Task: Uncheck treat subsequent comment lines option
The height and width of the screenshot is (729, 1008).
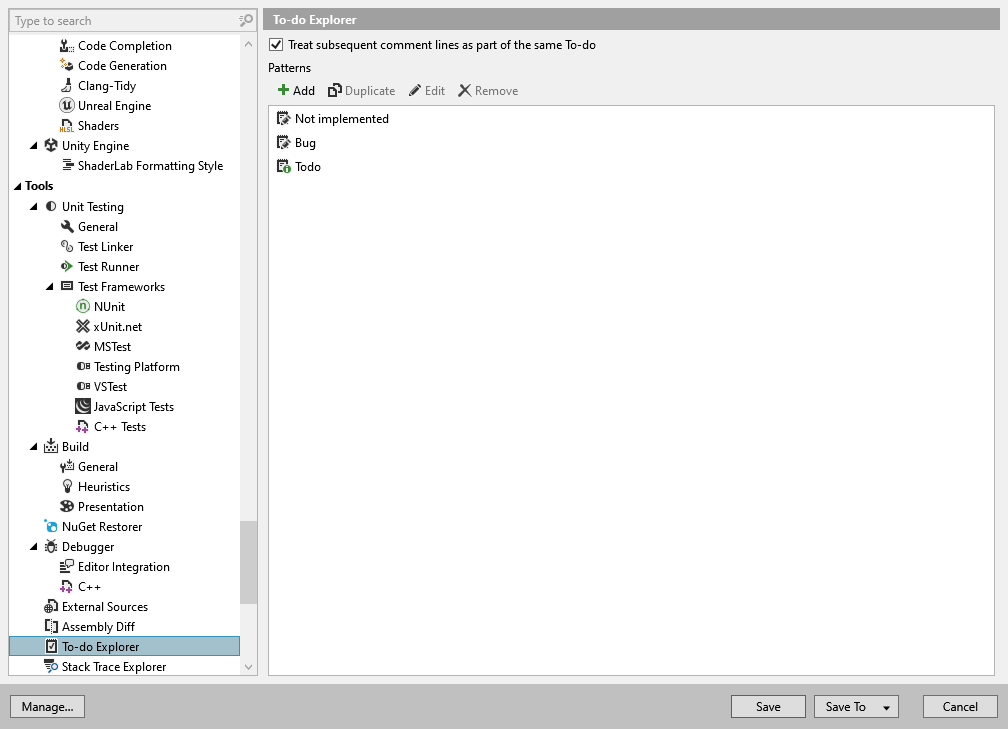Action: (x=275, y=44)
